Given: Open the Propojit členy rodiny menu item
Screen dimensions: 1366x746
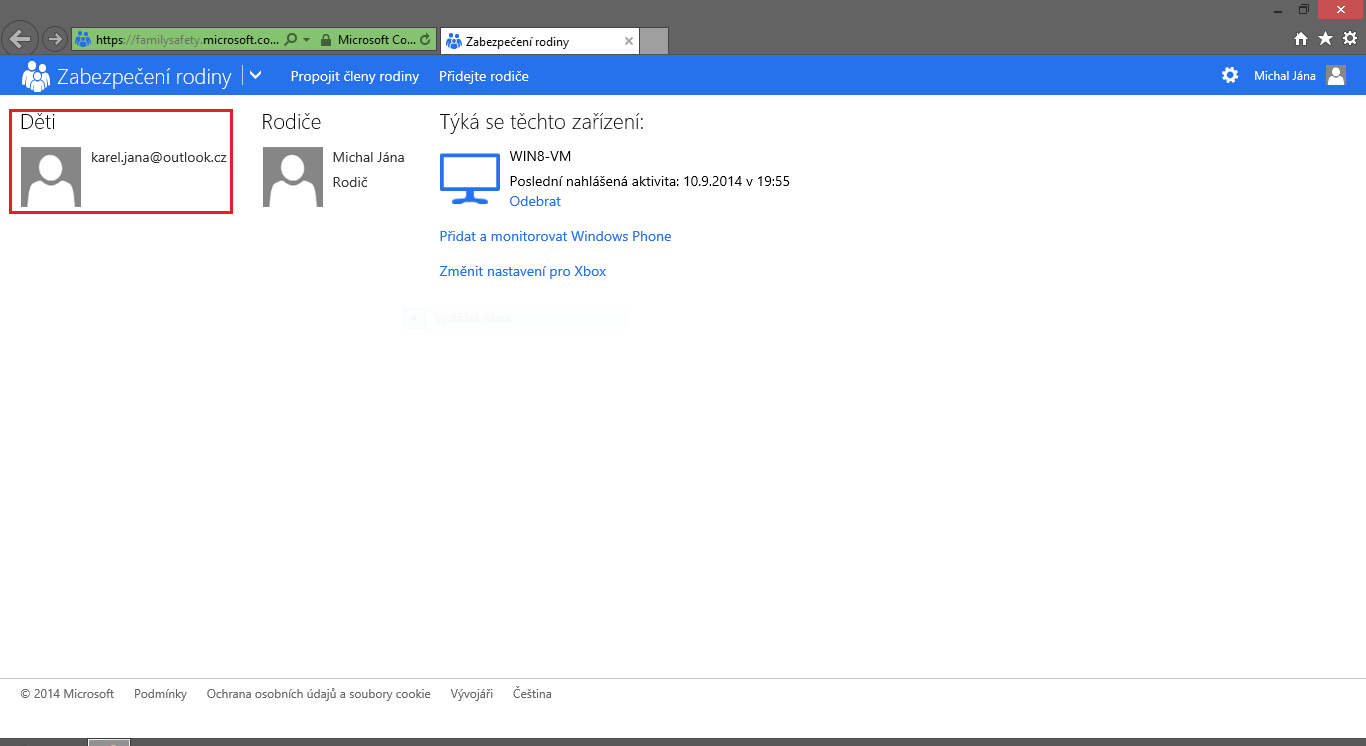Looking at the screenshot, I should [x=354, y=76].
